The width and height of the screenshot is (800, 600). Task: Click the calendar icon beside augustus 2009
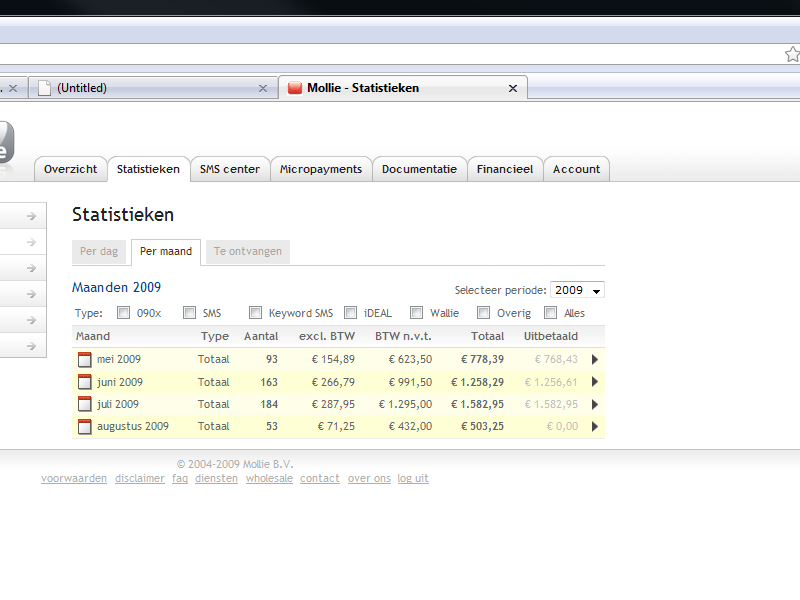tap(85, 427)
